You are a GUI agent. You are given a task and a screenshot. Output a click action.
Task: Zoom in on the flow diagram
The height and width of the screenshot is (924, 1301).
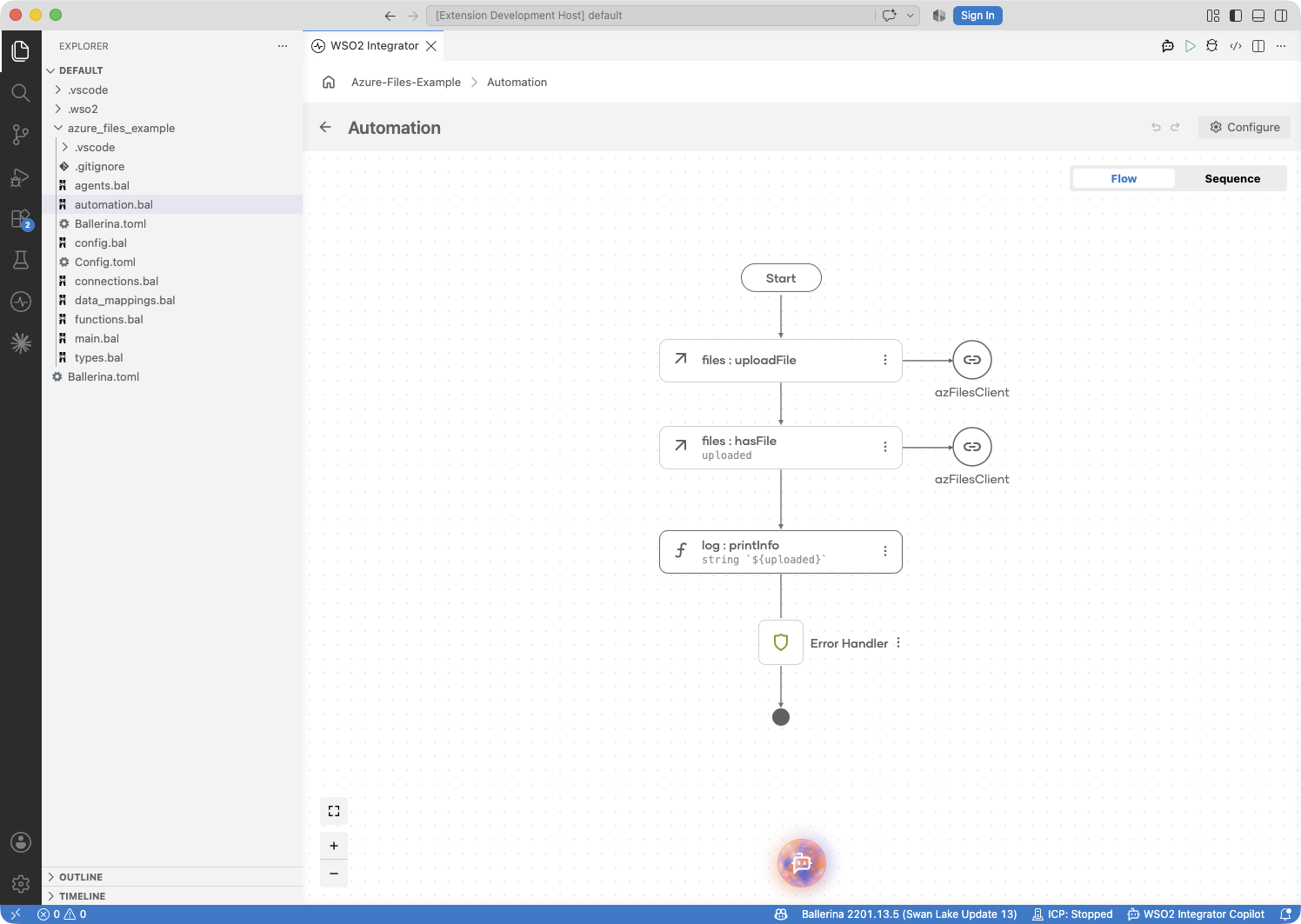334,846
